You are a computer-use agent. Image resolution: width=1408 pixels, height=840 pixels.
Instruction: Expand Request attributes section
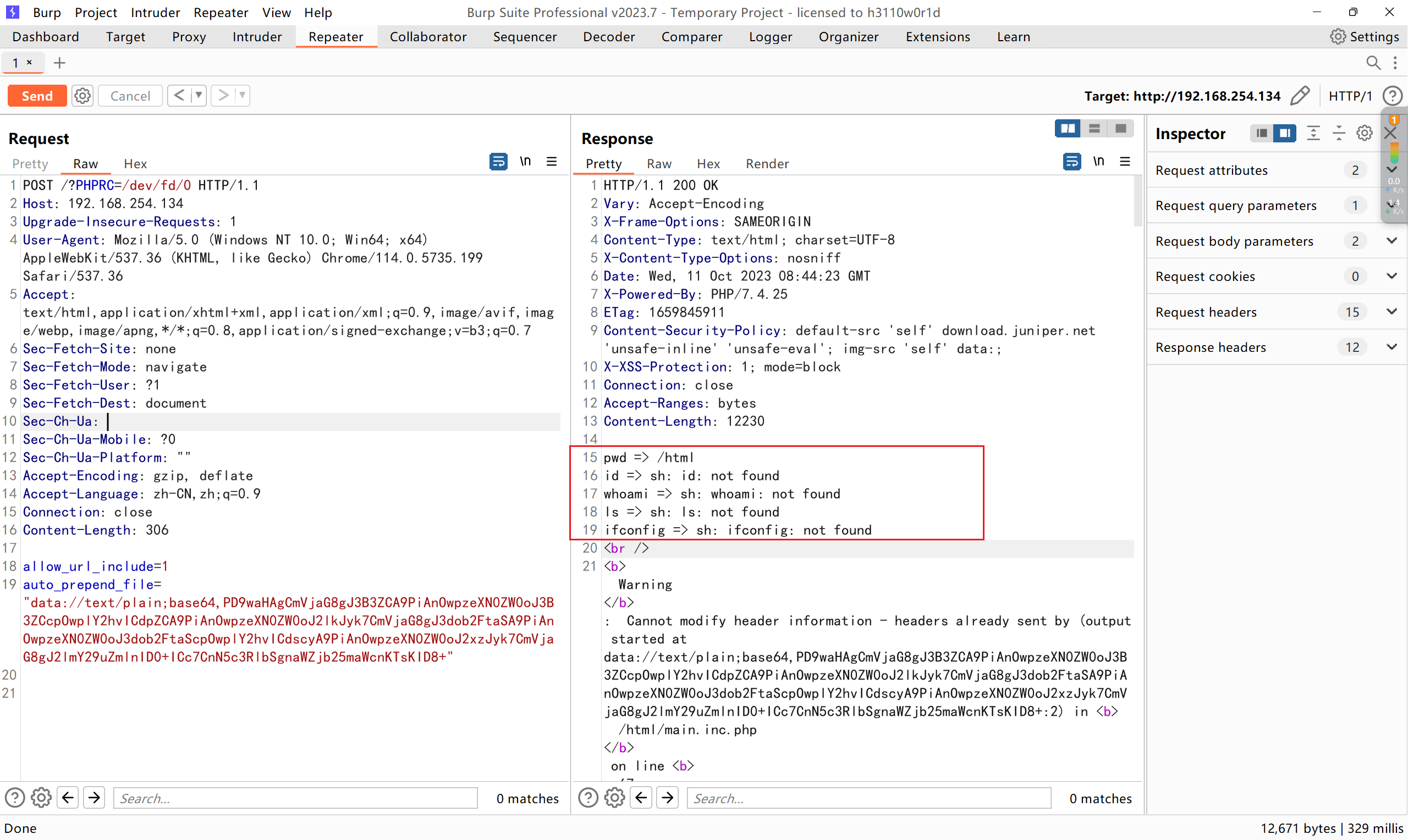[x=1391, y=170]
